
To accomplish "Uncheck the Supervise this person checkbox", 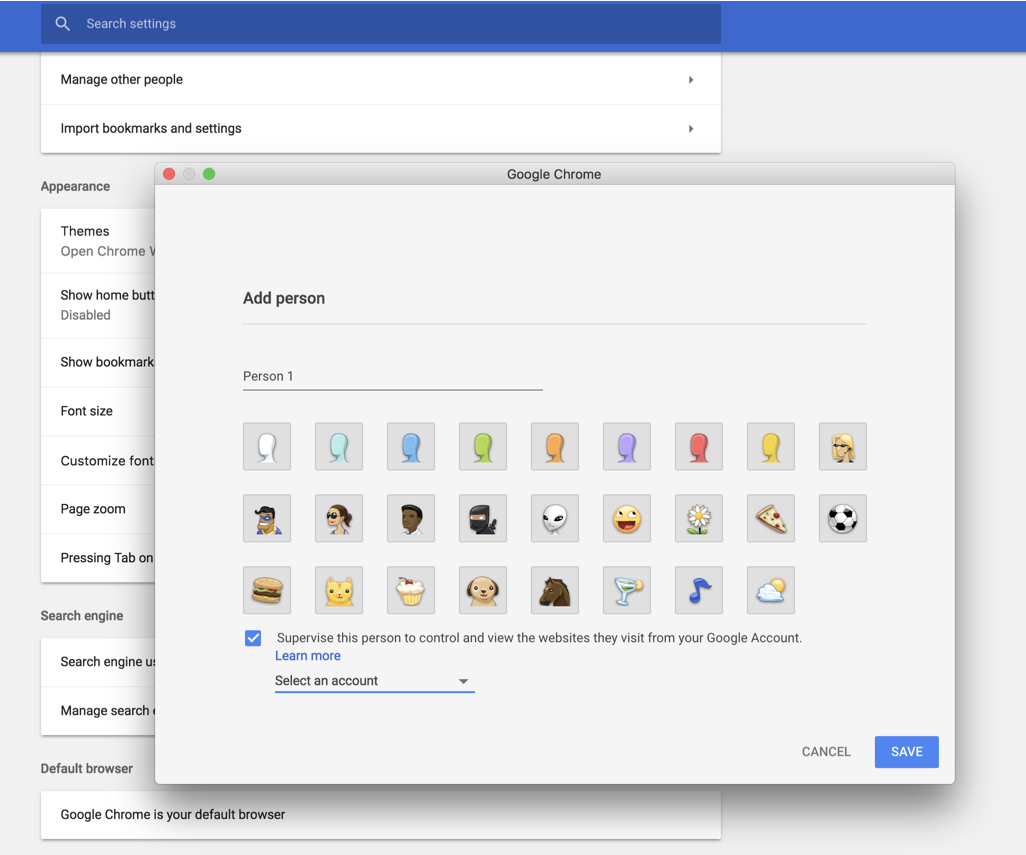I will tap(253, 638).
